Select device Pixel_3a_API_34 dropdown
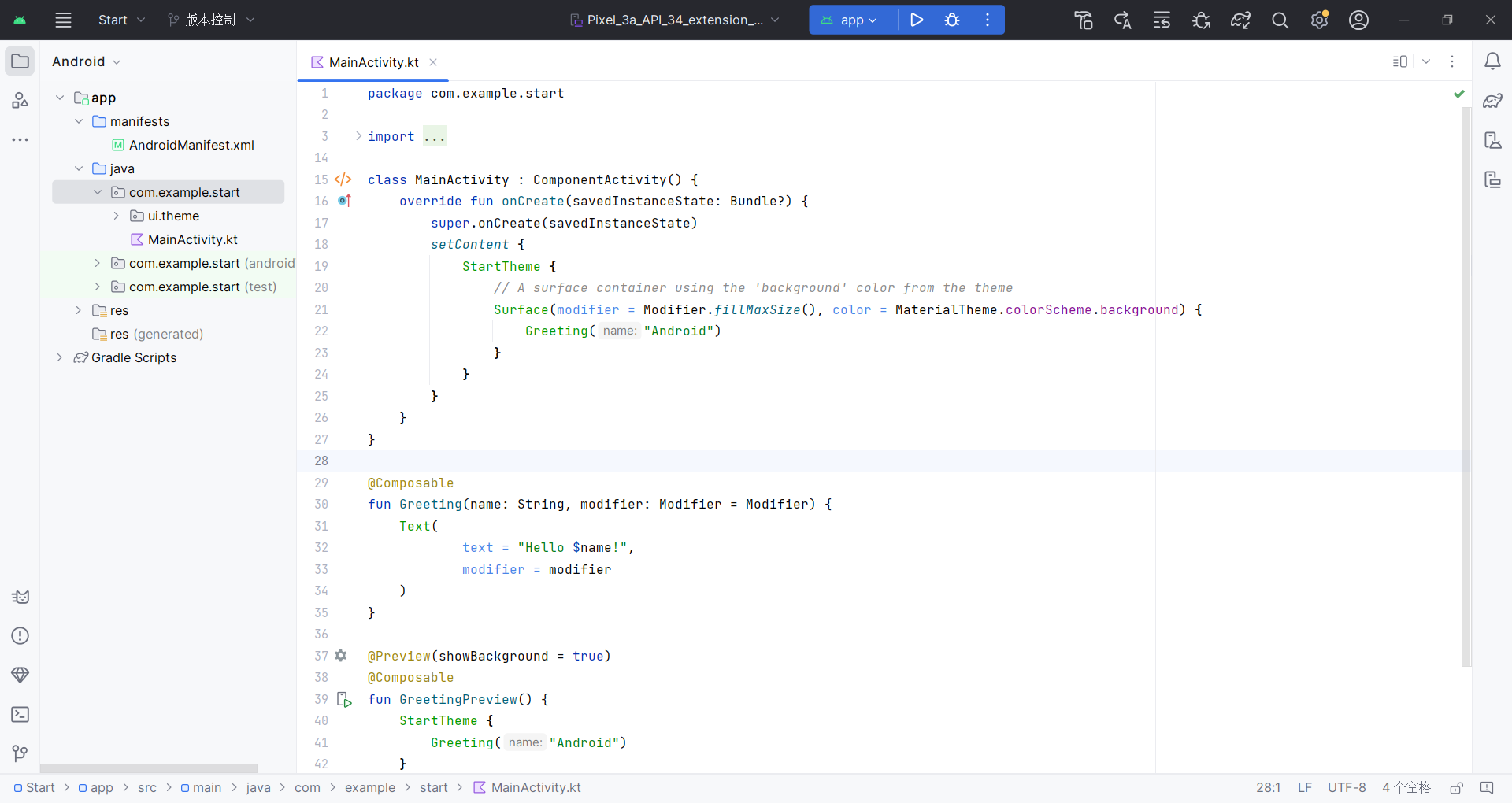The height and width of the screenshot is (803, 1512). tap(675, 20)
